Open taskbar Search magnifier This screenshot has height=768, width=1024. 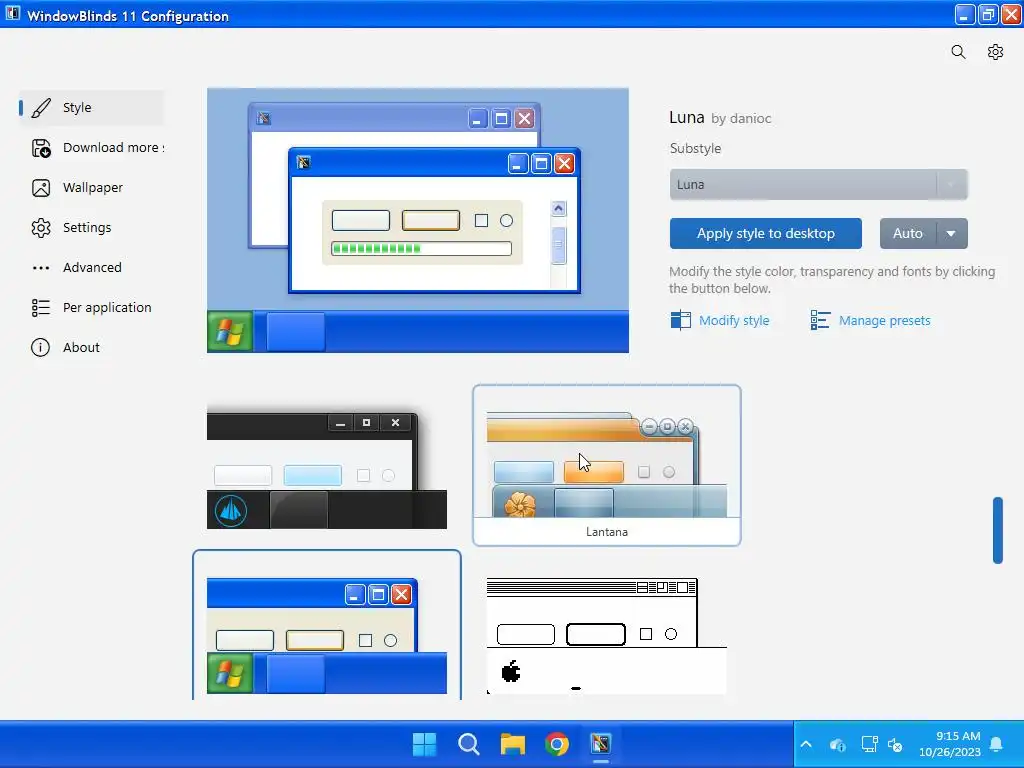pyautogui.click(x=469, y=744)
